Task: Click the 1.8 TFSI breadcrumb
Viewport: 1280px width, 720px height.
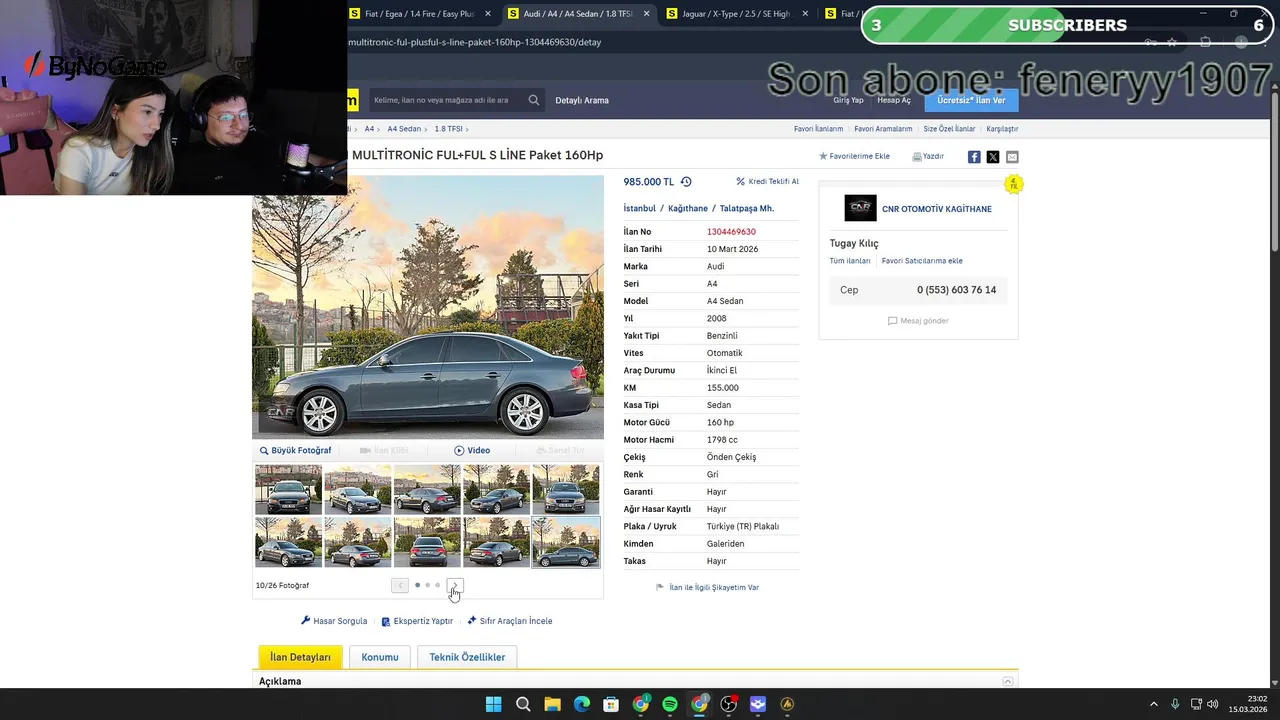Action: click(448, 129)
